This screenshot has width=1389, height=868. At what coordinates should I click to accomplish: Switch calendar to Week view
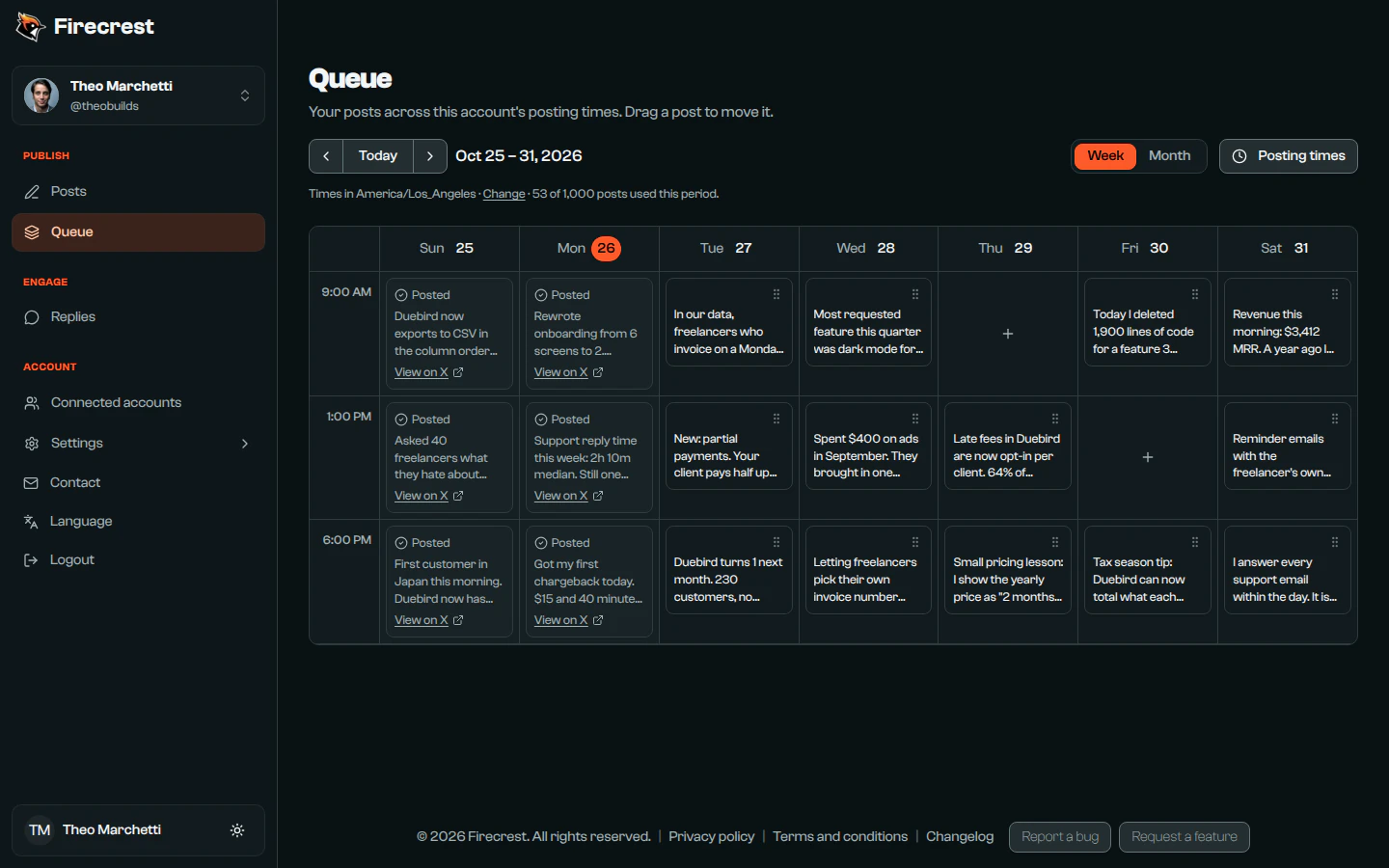[x=1105, y=156]
